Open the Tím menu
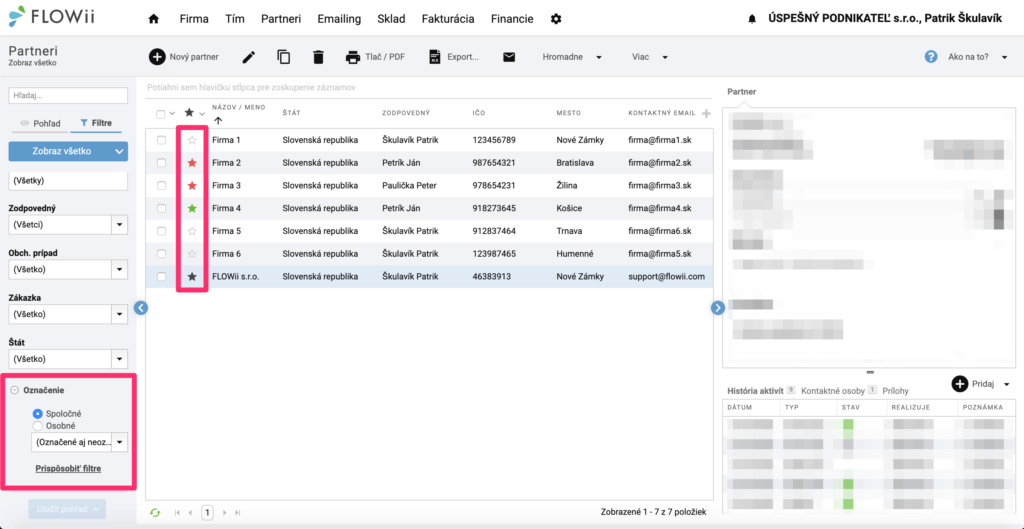Screen dimensions: 1024x529 coord(235,19)
